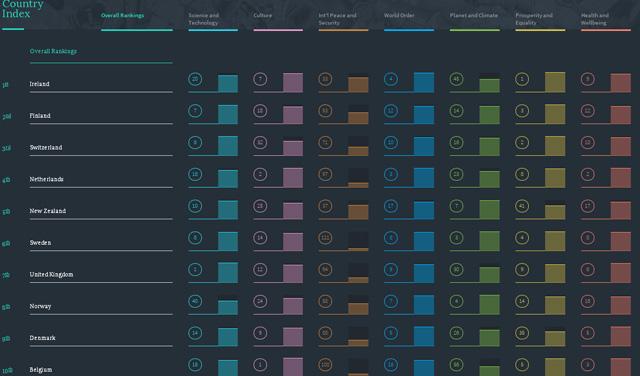
Task: Open the World Order tab
Action: coord(399,16)
